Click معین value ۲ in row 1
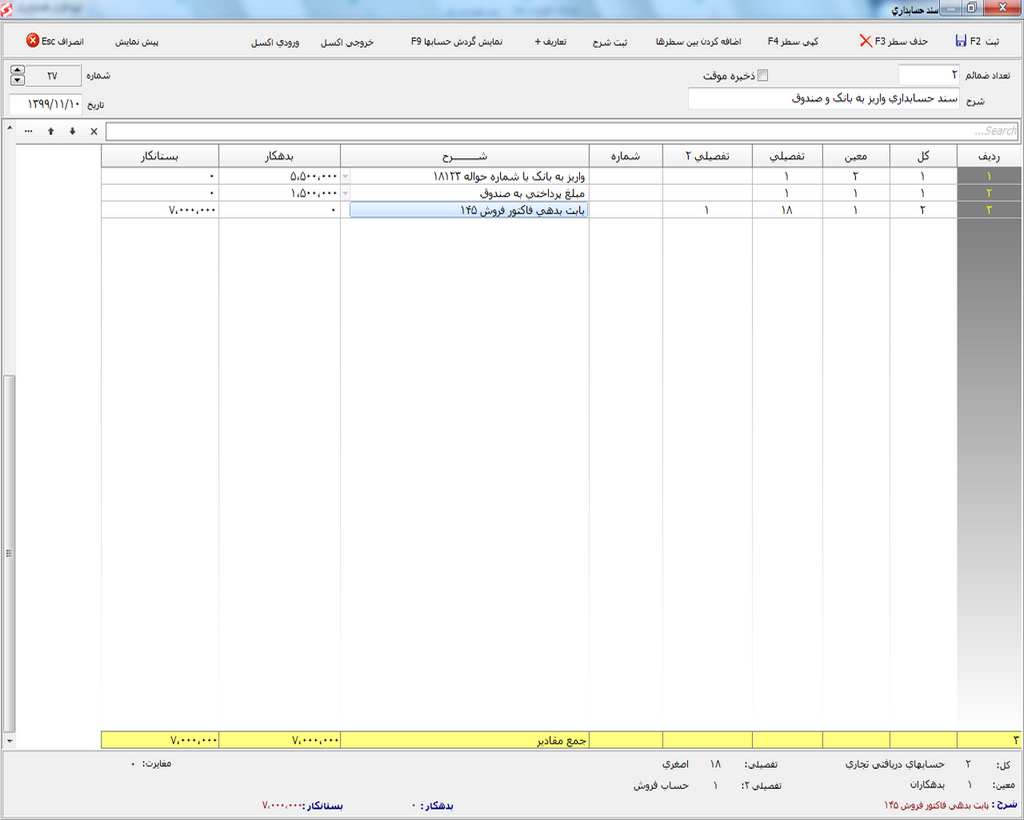 (x=856, y=176)
